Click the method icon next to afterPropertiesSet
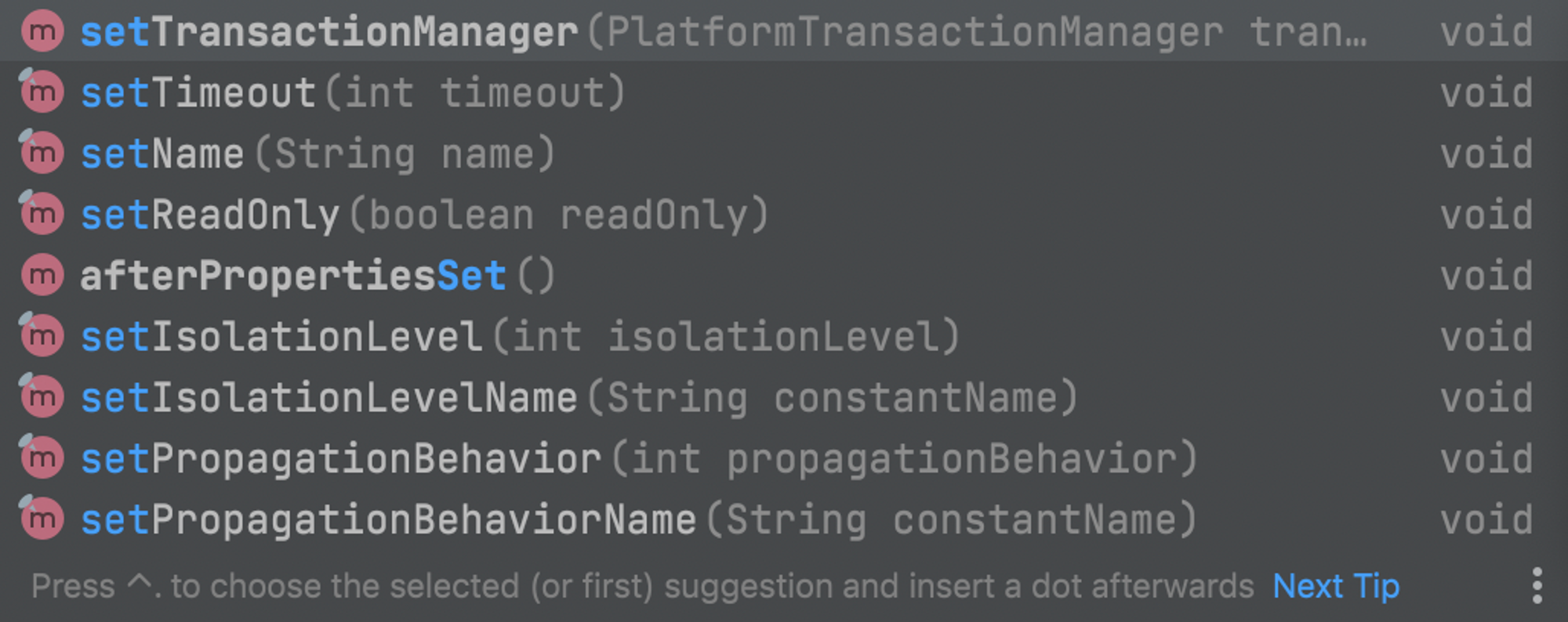 (42, 276)
